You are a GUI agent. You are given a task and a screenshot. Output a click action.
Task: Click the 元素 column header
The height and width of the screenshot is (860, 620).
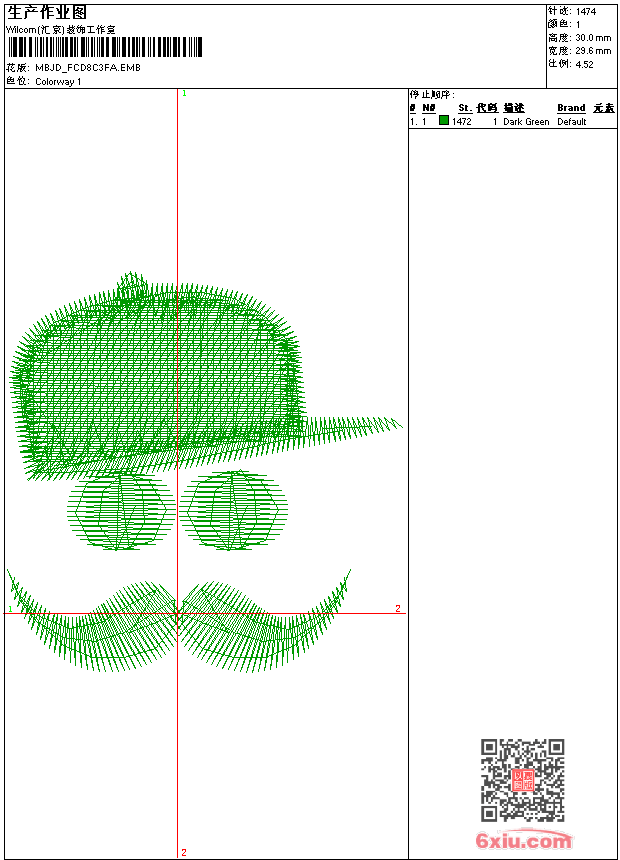[x=604, y=108]
